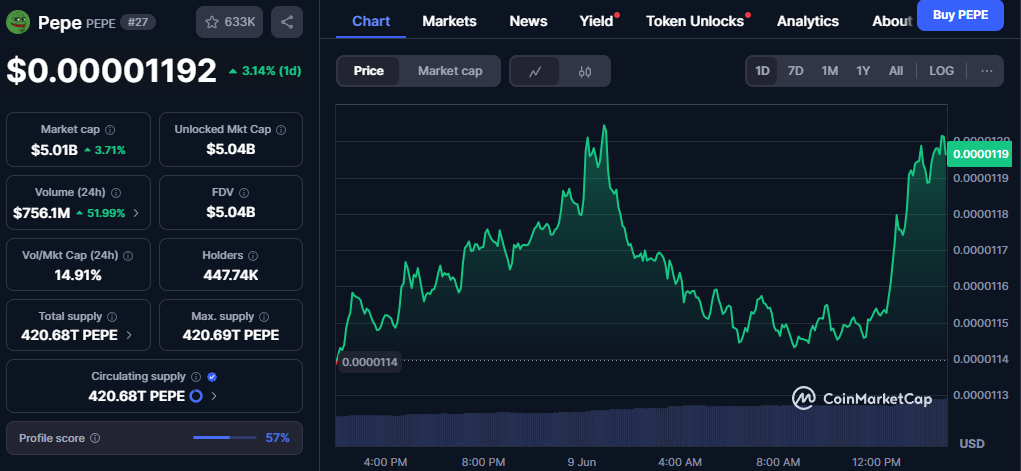Click the 3.14% (1d) change indicator
This screenshot has width=1021, height=471.
tap(265, 71)
